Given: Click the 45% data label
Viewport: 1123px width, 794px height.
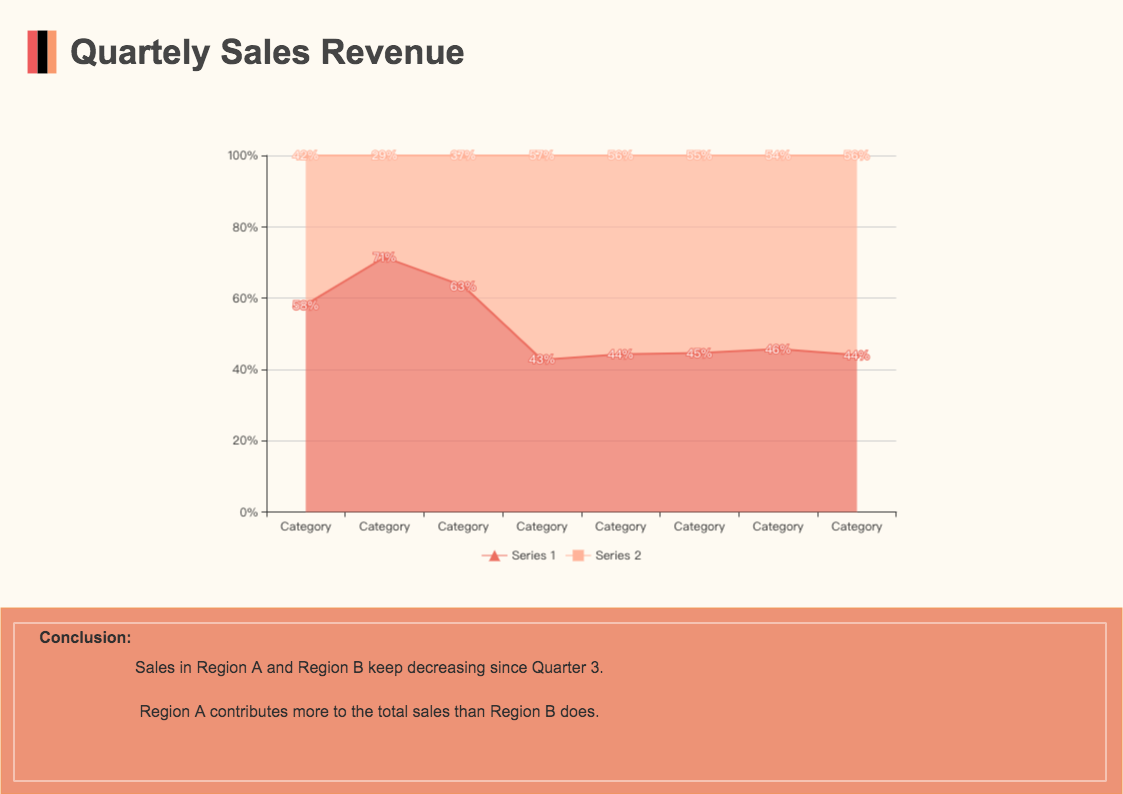Looking at the screenshot, I should pos(699,353).
